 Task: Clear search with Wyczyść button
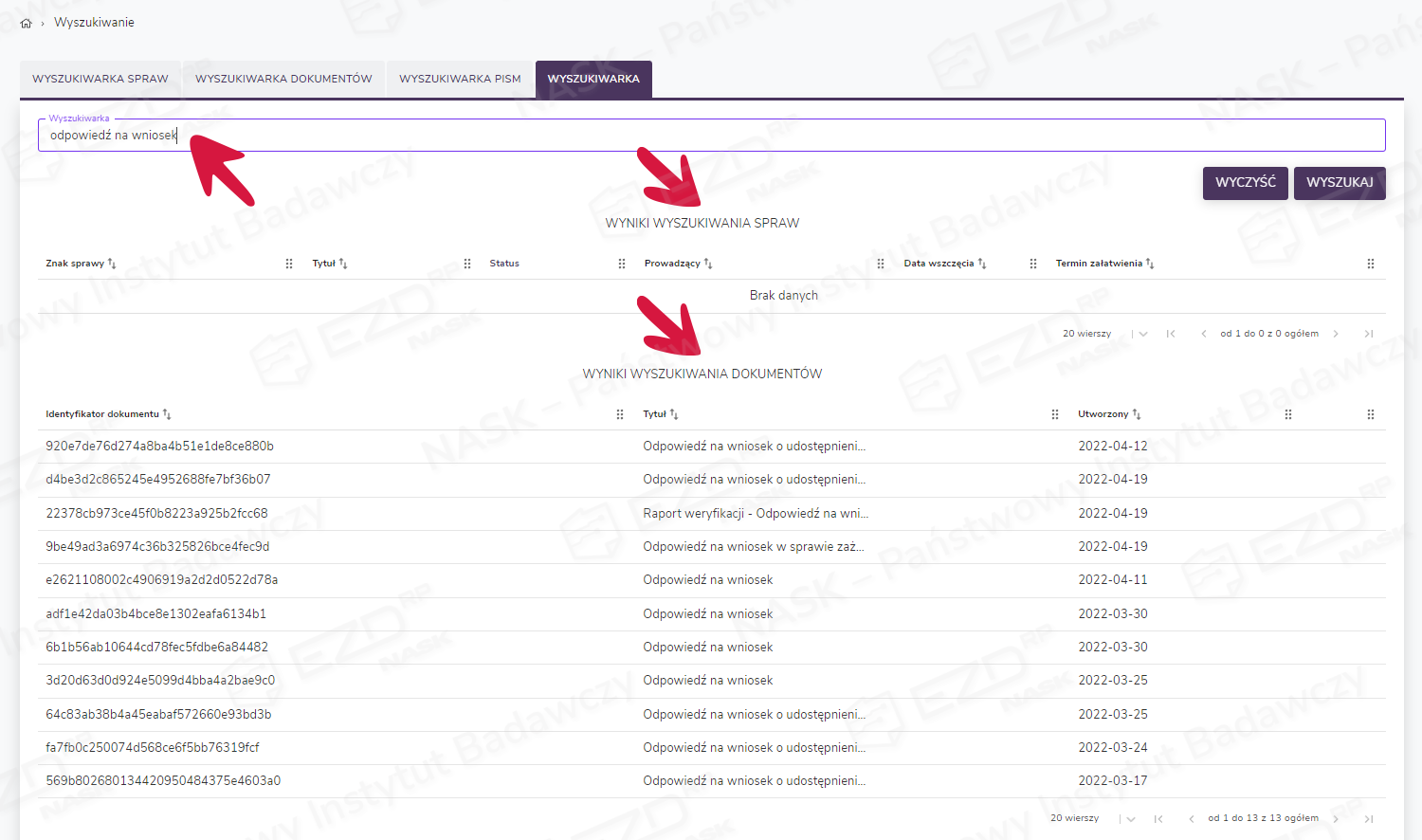(1245, 183)
